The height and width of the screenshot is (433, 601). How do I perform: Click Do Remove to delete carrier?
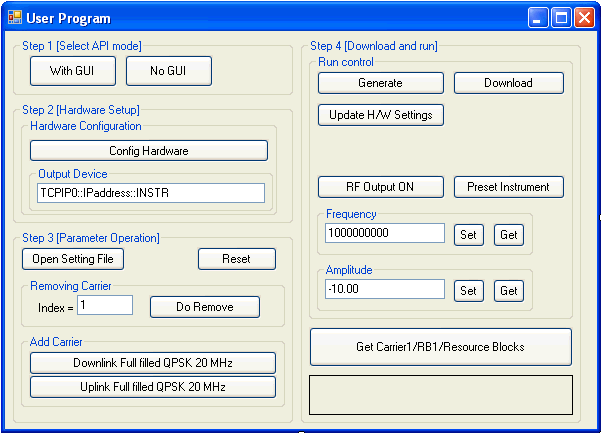point(205,307)
